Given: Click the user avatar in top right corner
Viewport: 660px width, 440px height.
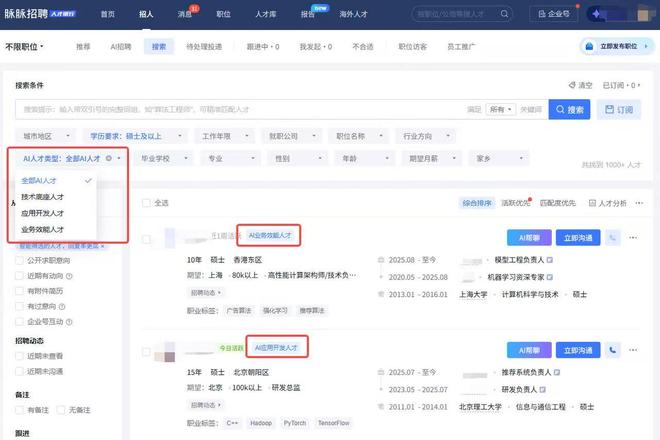Looking at the screenshot, I should coord(643,14).
